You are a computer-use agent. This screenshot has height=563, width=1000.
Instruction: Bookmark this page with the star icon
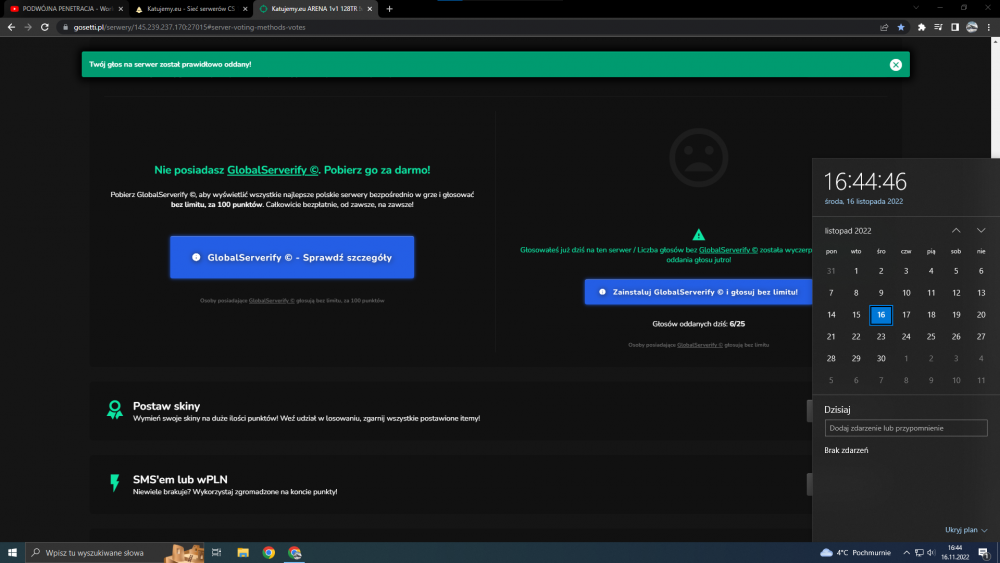click(x=901, y=27)
